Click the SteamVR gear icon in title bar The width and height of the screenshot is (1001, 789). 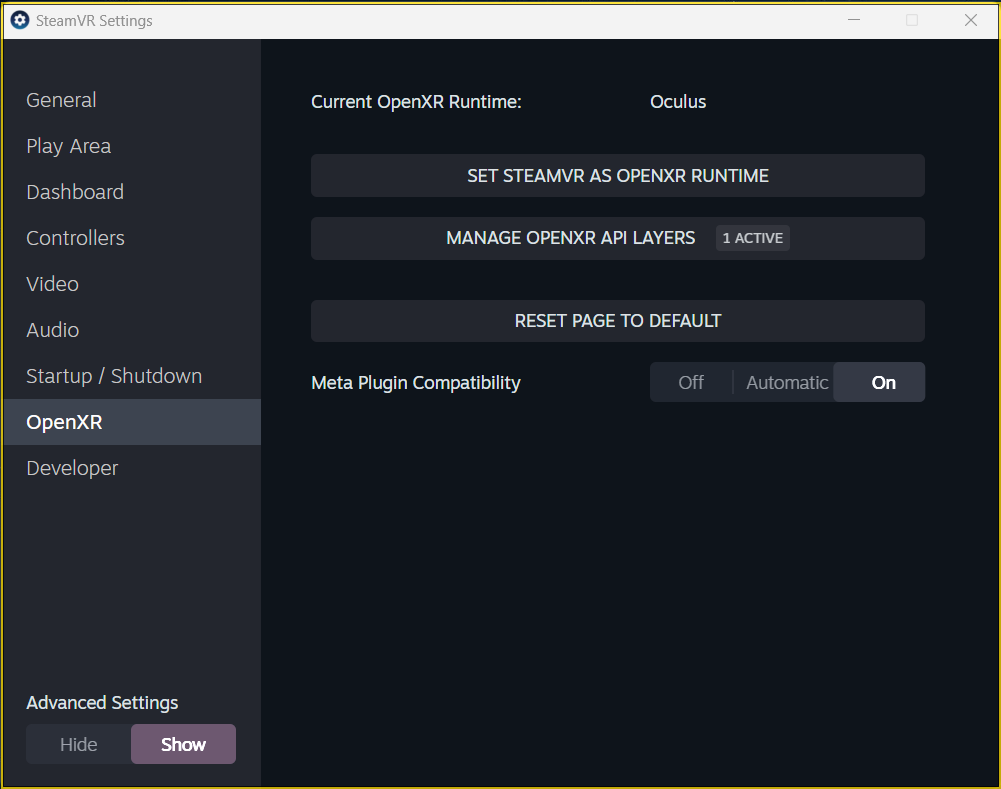click(20, 20)
